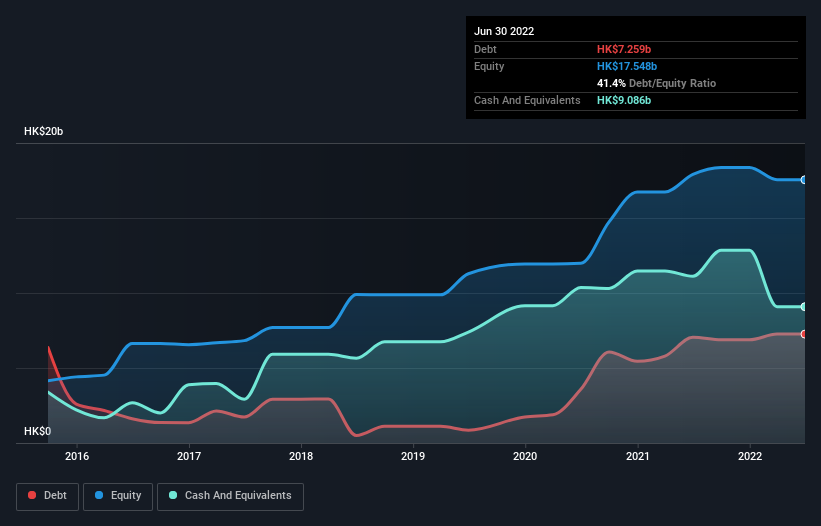Click the blue Equity endpoint marker
This screenshot has height=526, width=821.
point(804,180)
